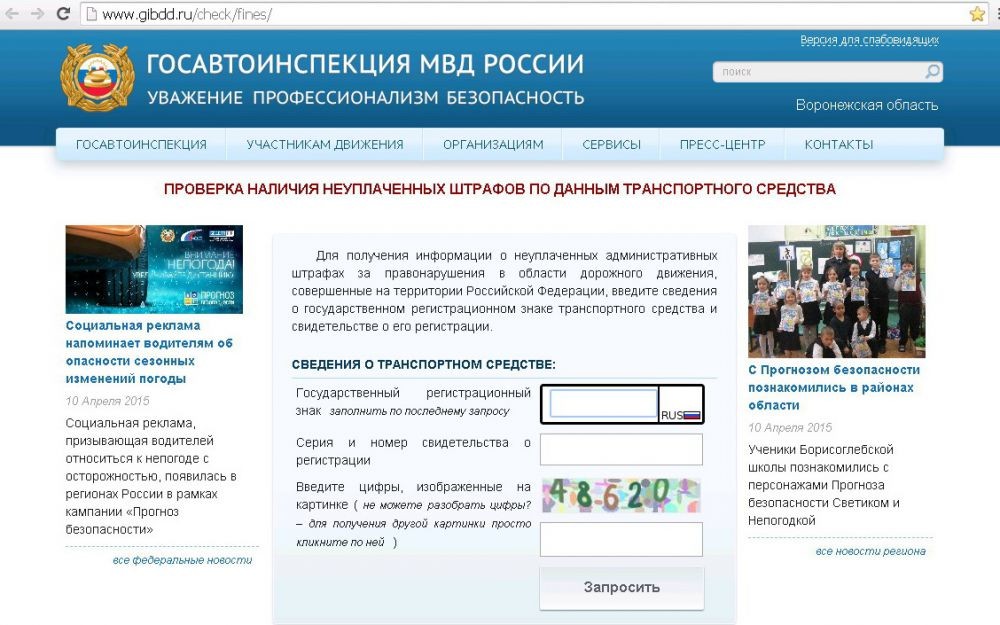Image resolution: width=1000 pixels, height=625 pixels.
Task: Open the ОРГАНИЗАЦИЯМ menu
Action: (493, 145)
